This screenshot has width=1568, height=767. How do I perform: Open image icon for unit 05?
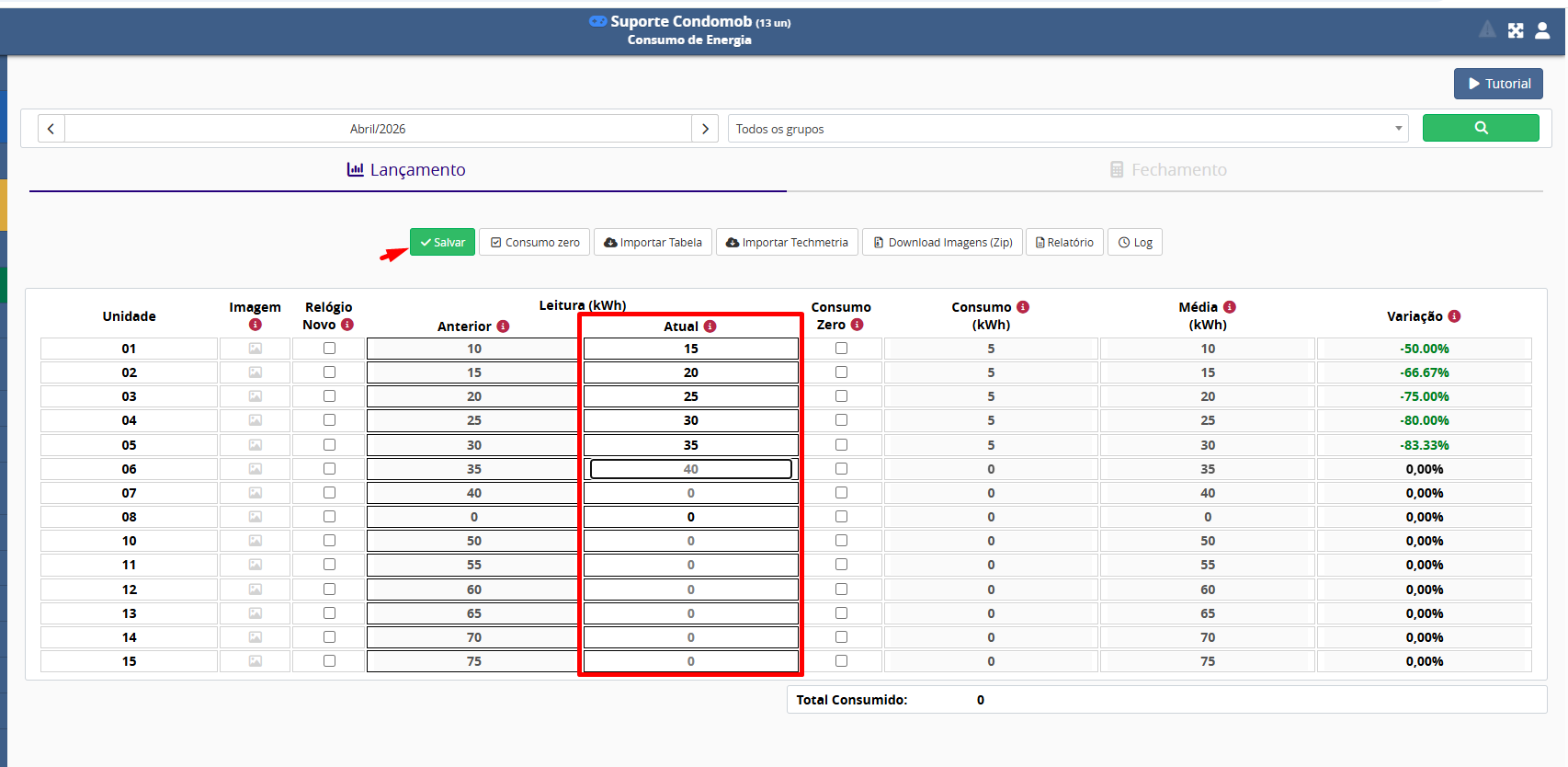[x=256, y=445]
